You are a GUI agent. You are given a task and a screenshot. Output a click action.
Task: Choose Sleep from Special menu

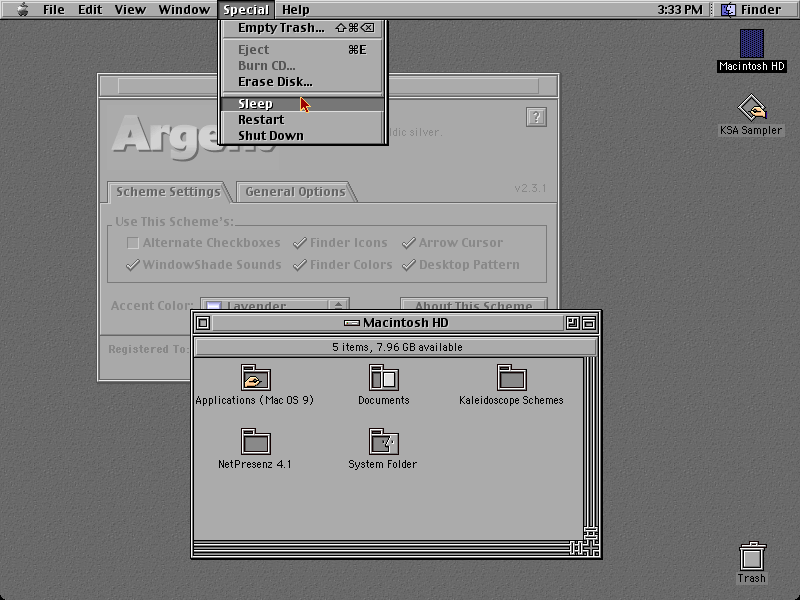click(303, 104)
